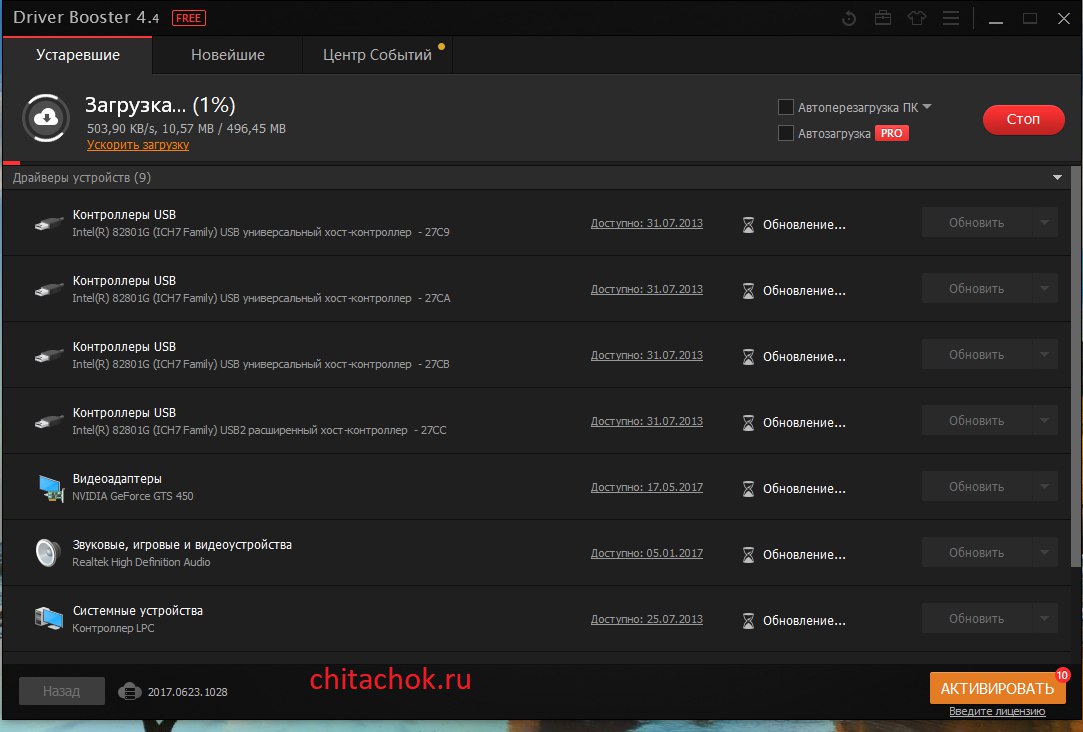Click the Ускорить загрузку link
The height and width of the screenshot is (732, 1083).
[x=137, y=145]
